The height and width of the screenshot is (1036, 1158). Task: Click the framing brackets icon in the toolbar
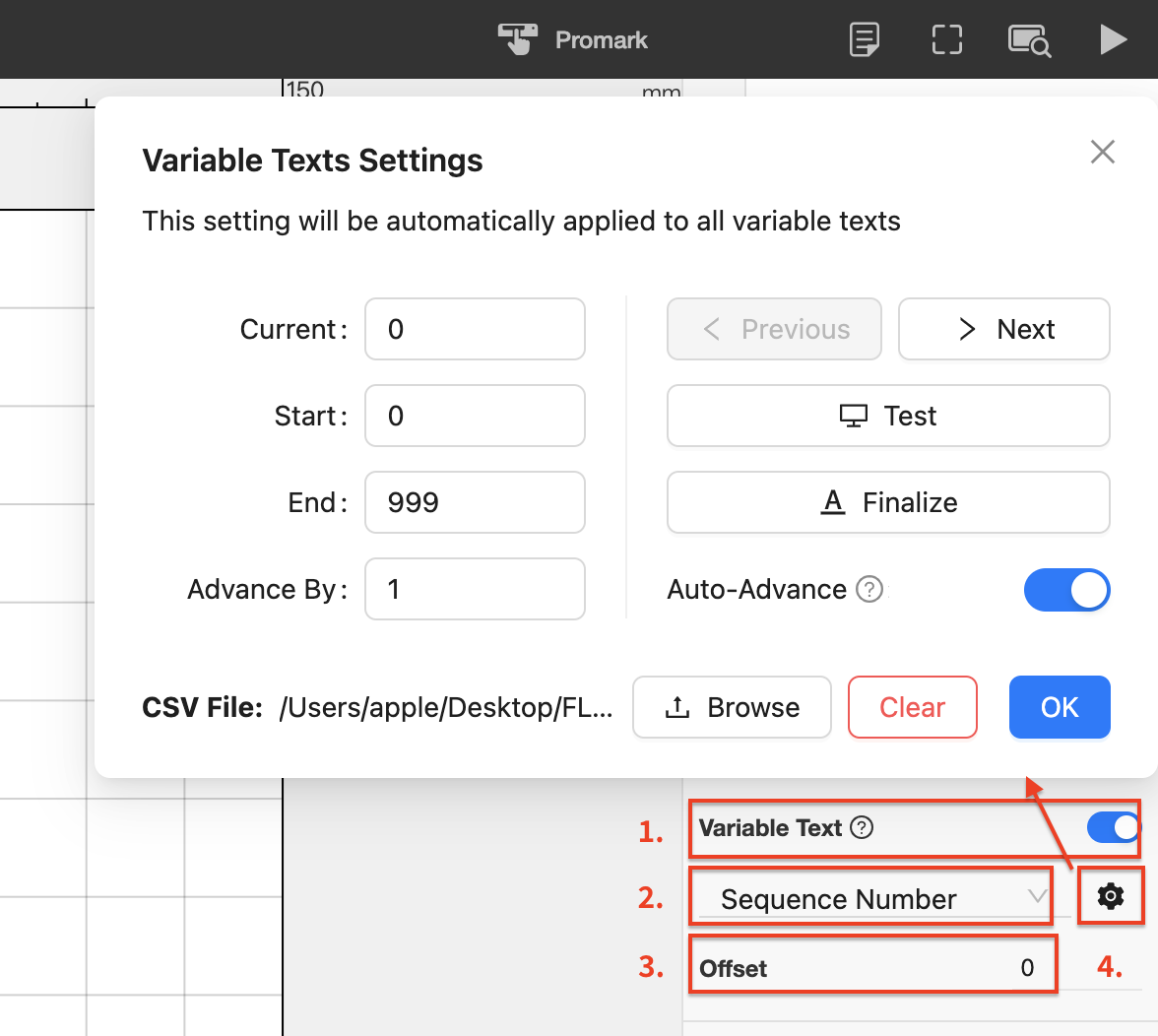pos(946,39)
